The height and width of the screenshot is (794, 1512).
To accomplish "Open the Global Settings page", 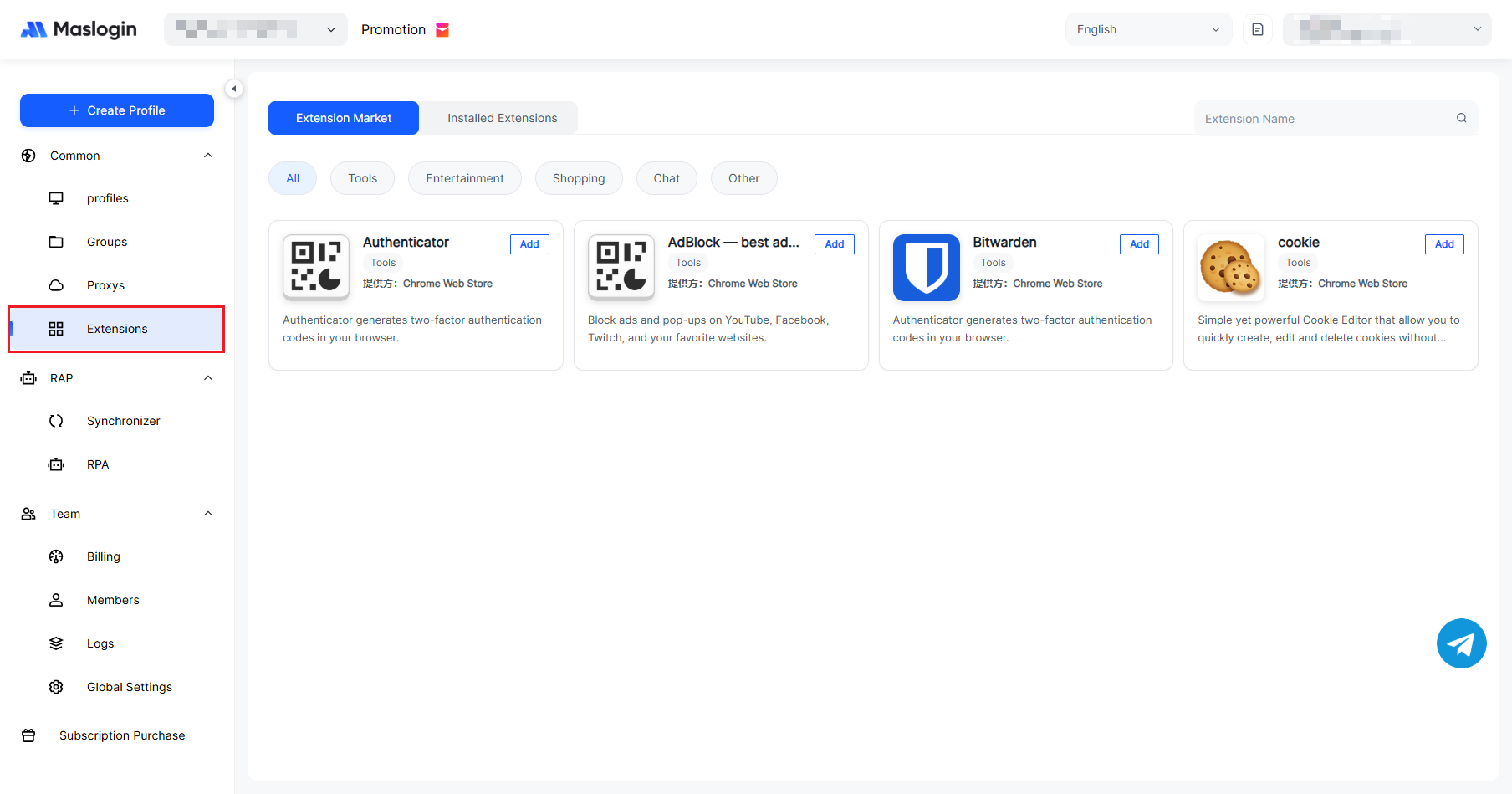I will pos(129,687).
